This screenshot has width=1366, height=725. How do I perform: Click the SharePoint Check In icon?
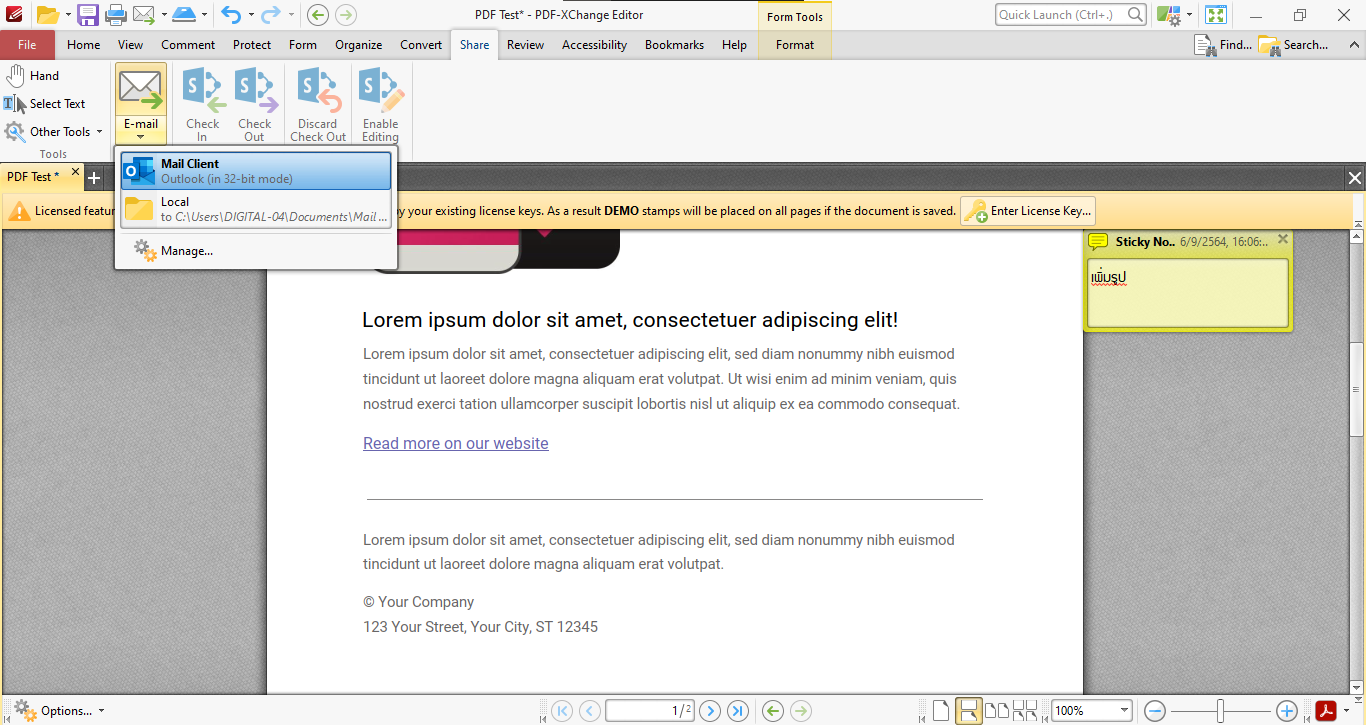tap(203, 104)
